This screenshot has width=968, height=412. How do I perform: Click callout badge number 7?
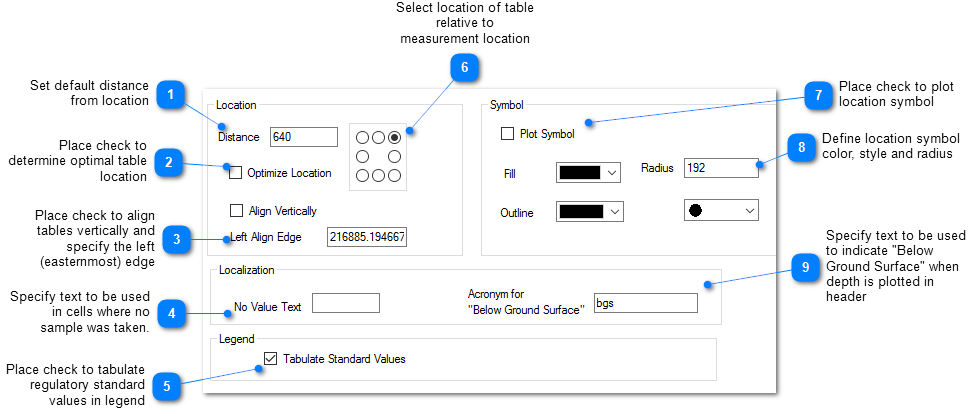point(817,96)
